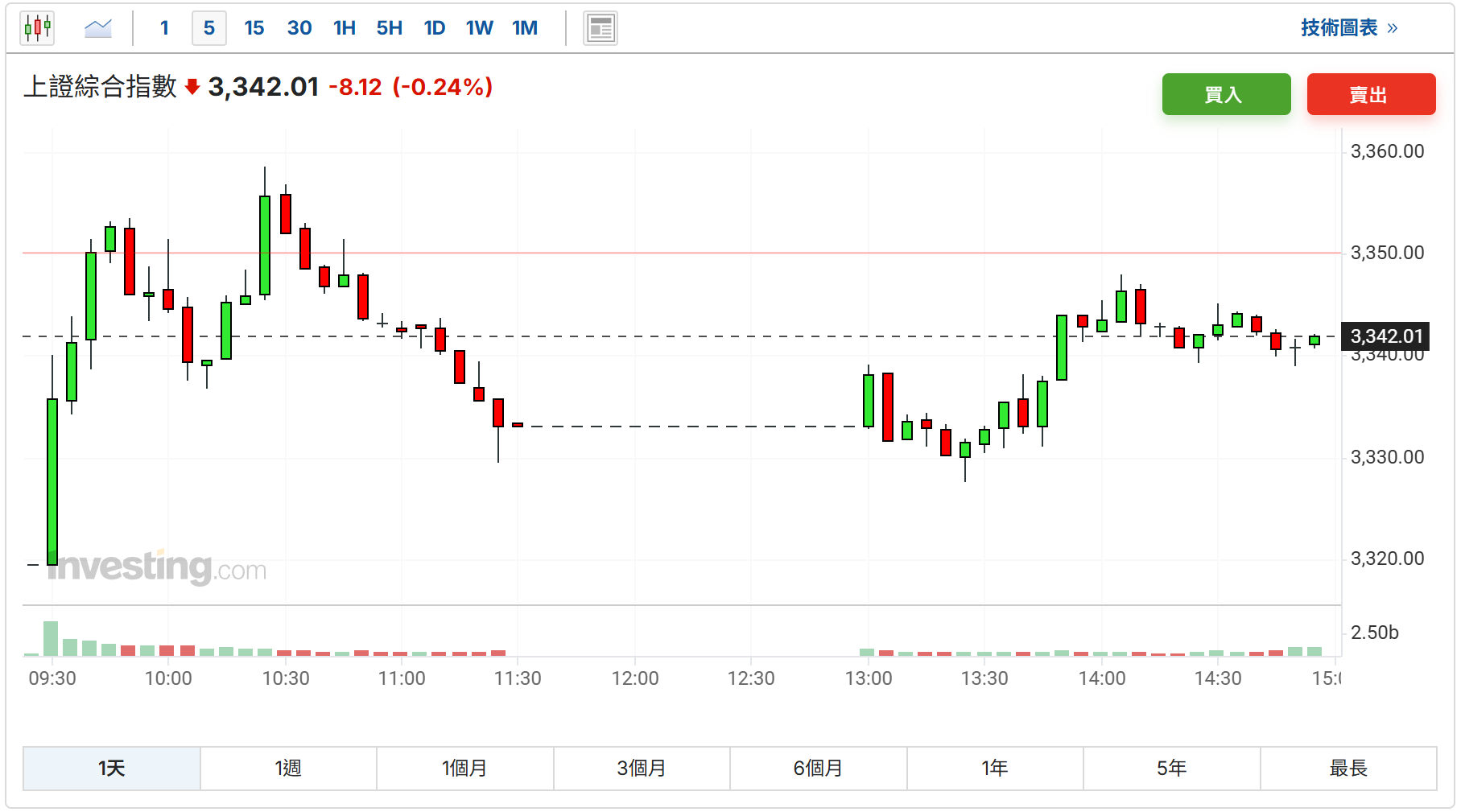
Task: Click the 14:00 time axis label
Action: point(1102,678)
